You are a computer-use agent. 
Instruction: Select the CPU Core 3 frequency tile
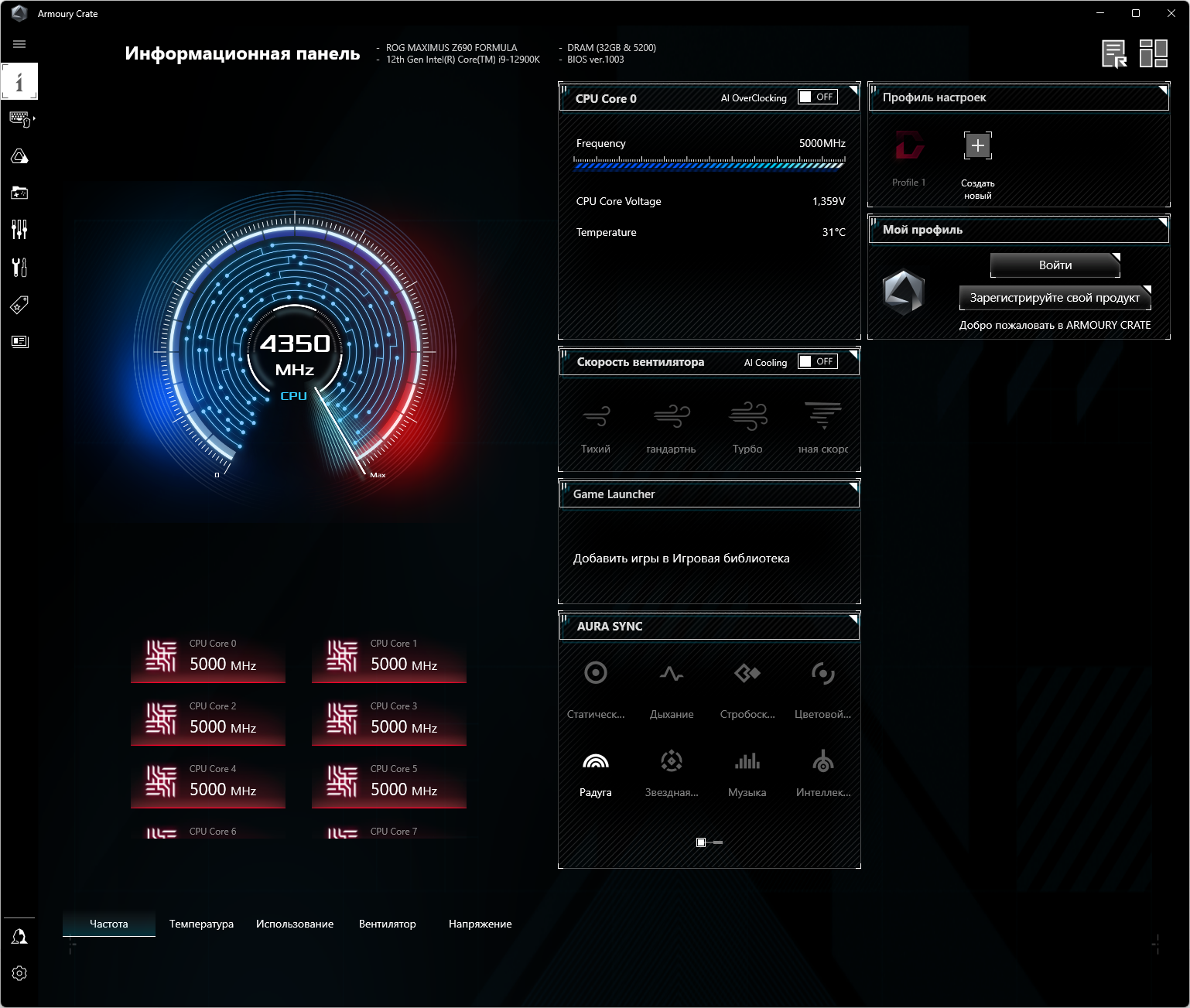click(x=389, y=719)
